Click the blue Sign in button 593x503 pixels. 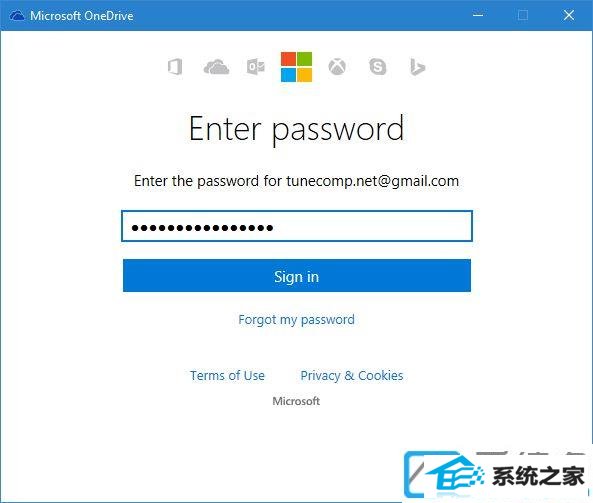click(x=297, y=276)
